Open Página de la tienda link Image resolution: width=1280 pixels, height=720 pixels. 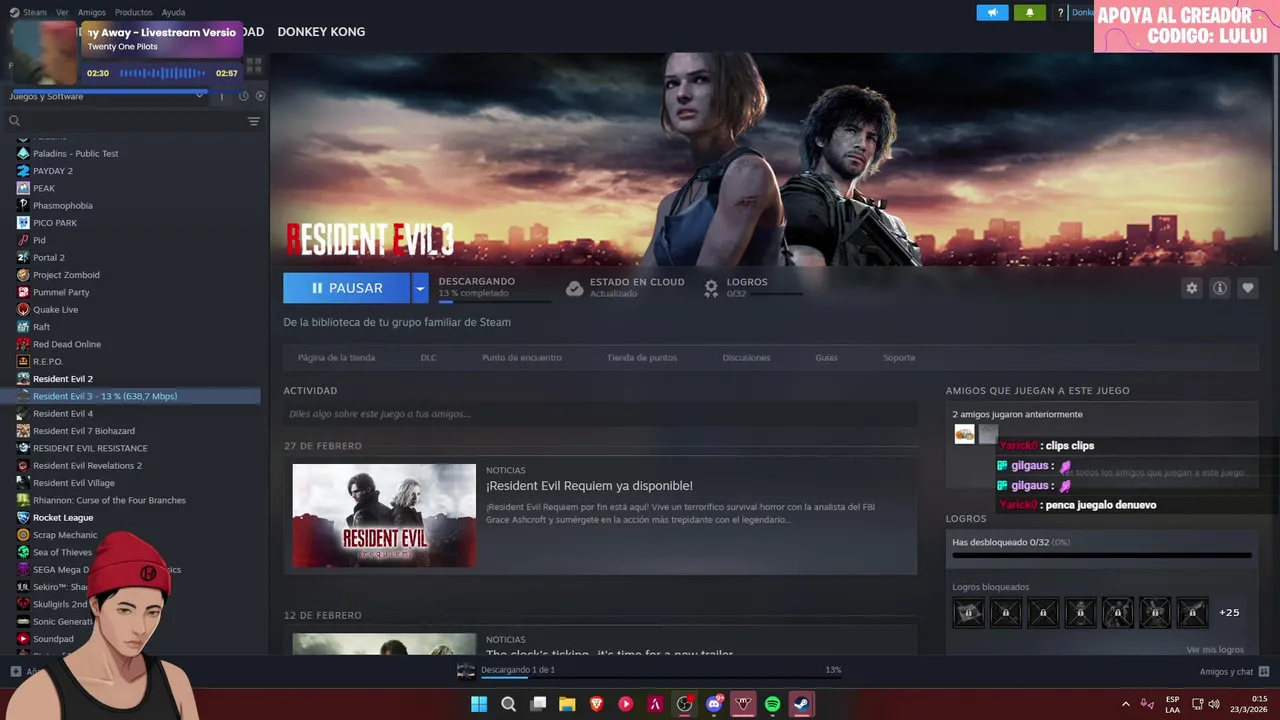coord(336,357)
